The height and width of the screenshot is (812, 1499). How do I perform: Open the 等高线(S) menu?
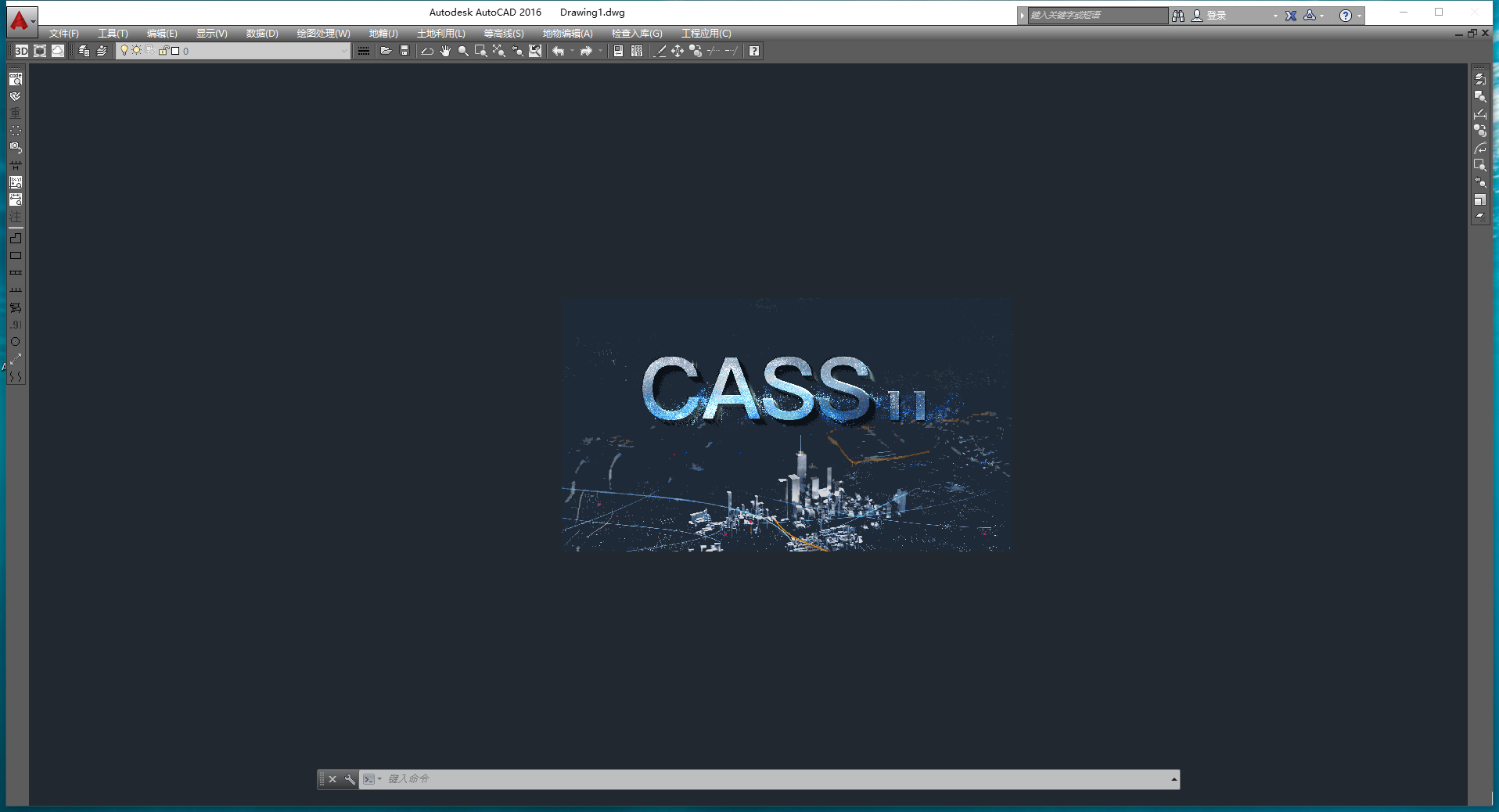pos(505,34)
